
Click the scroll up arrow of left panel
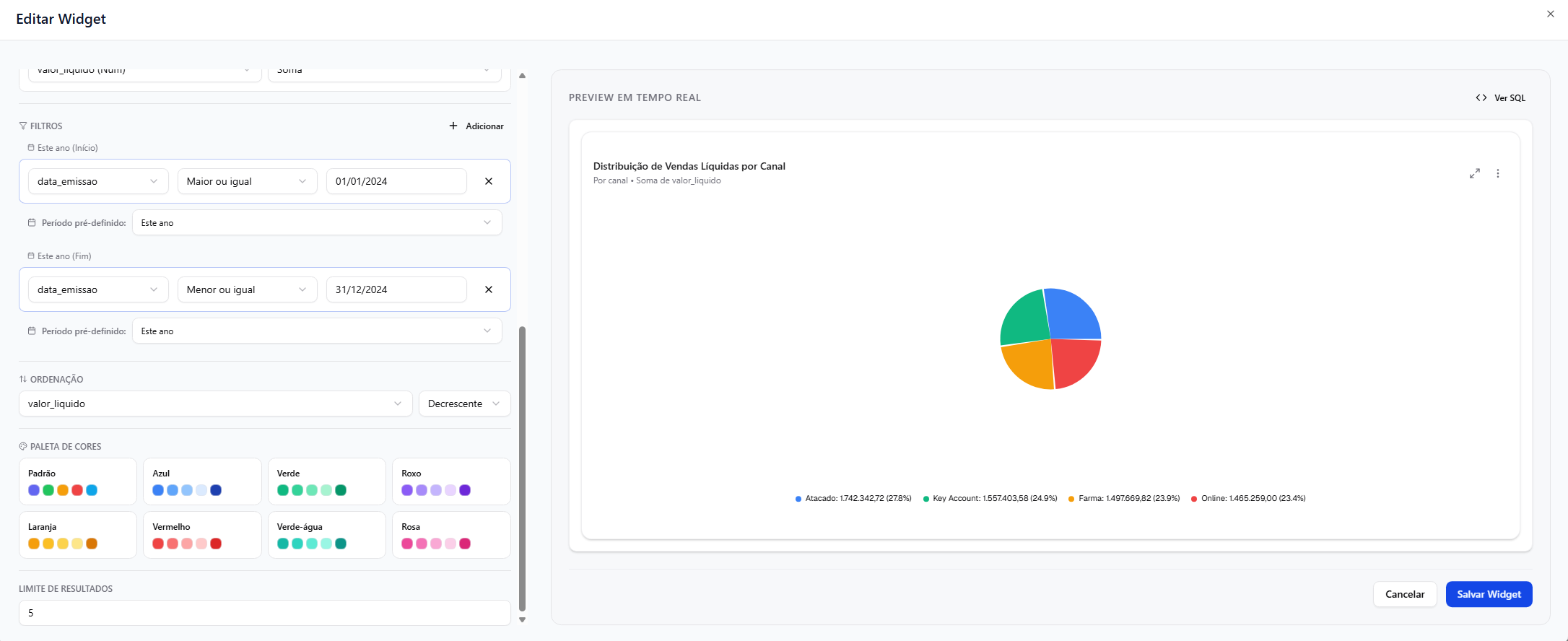[522, 75]
